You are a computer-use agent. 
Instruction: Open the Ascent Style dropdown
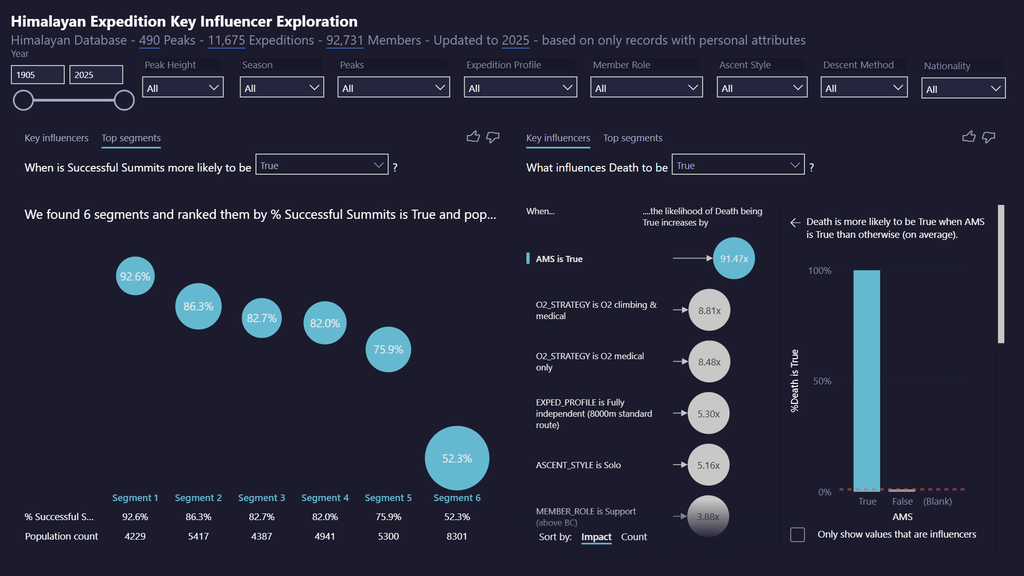762,88
